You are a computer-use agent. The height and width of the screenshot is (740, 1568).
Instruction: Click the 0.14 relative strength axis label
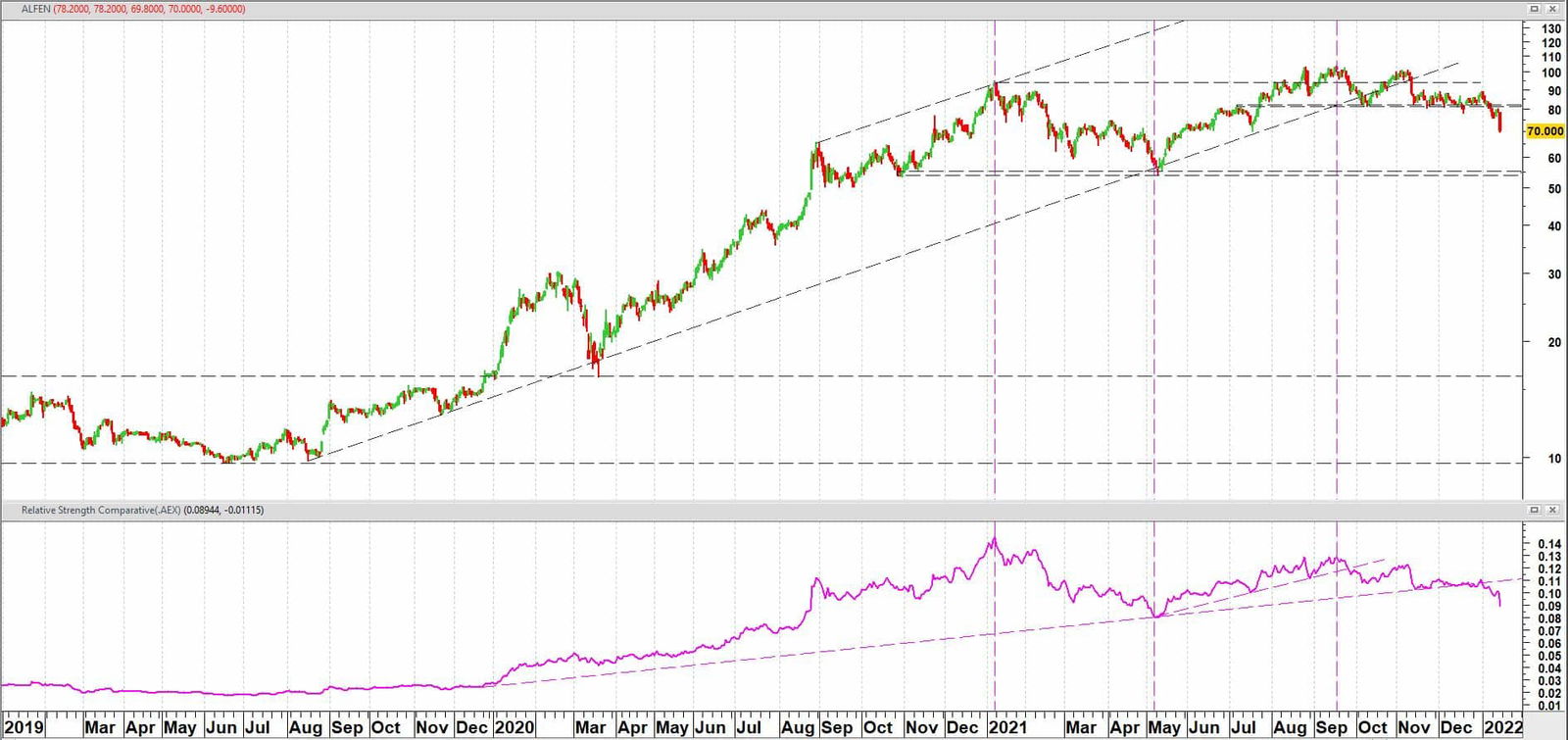(1549, 543)
